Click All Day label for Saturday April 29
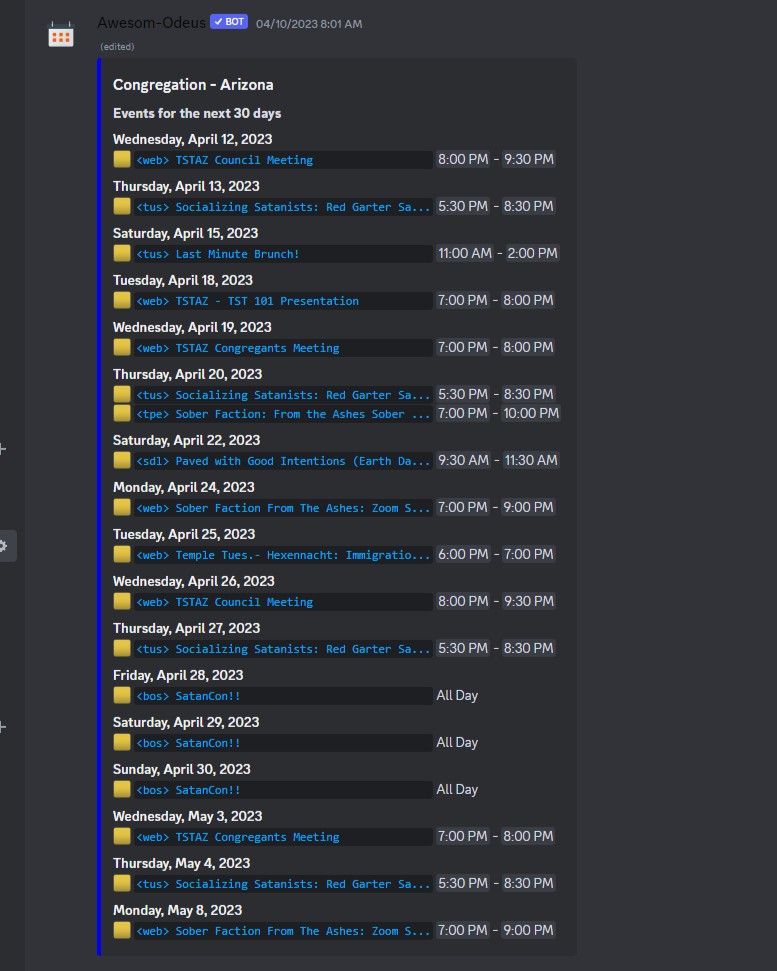 pyautogui.click(x=457, y=742)
